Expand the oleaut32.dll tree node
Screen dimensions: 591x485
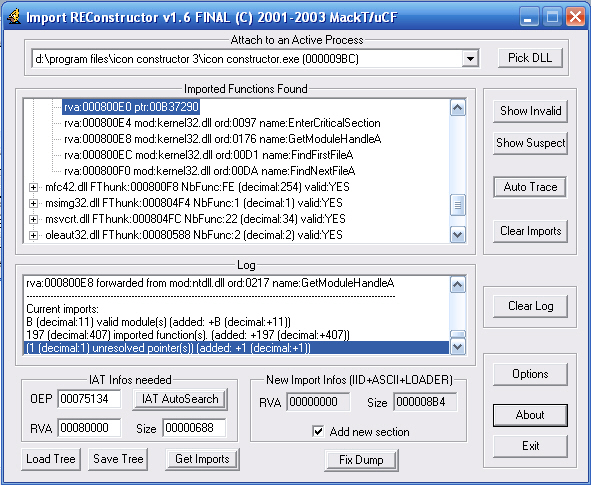[33, 235]
